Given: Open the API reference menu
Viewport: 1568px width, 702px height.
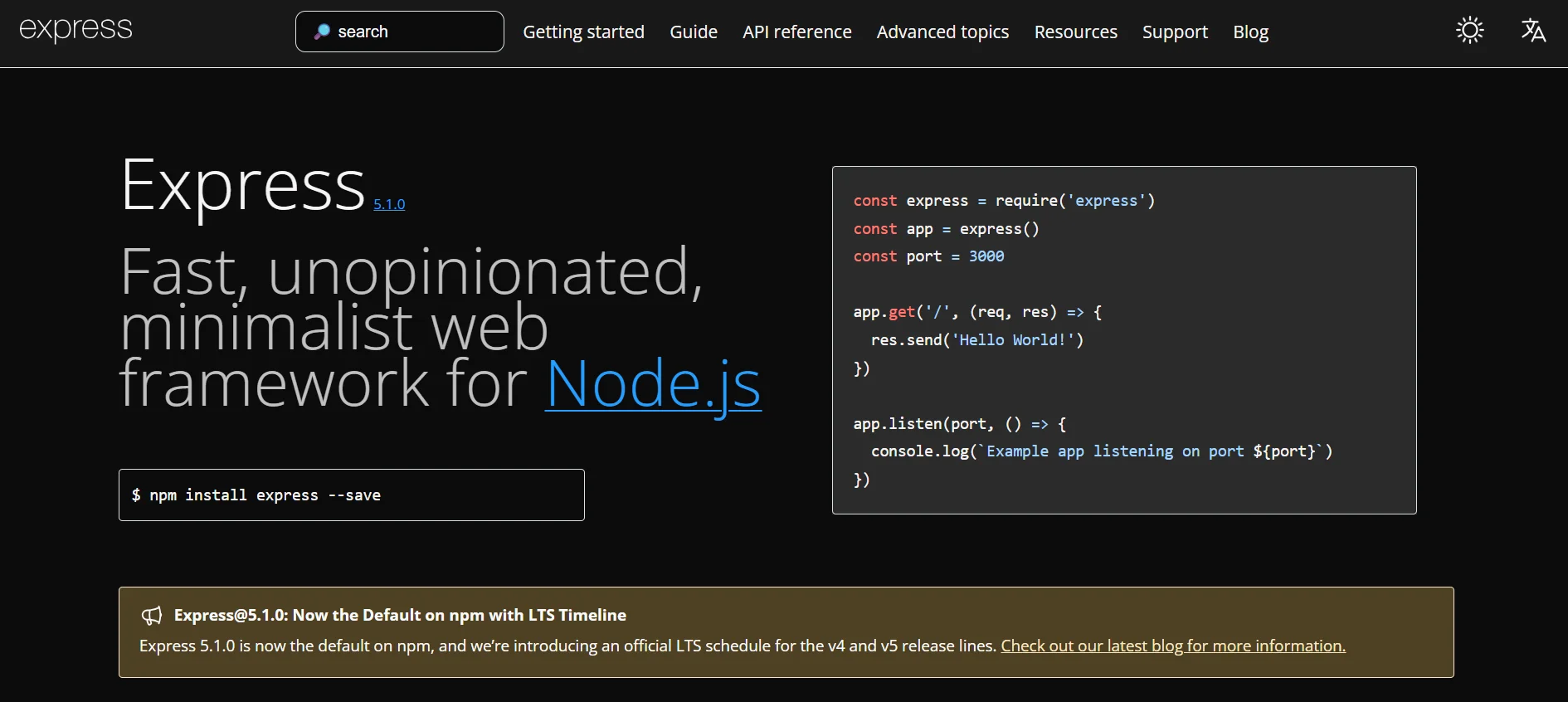Looking at the screenshot, I should click(797, 32).
